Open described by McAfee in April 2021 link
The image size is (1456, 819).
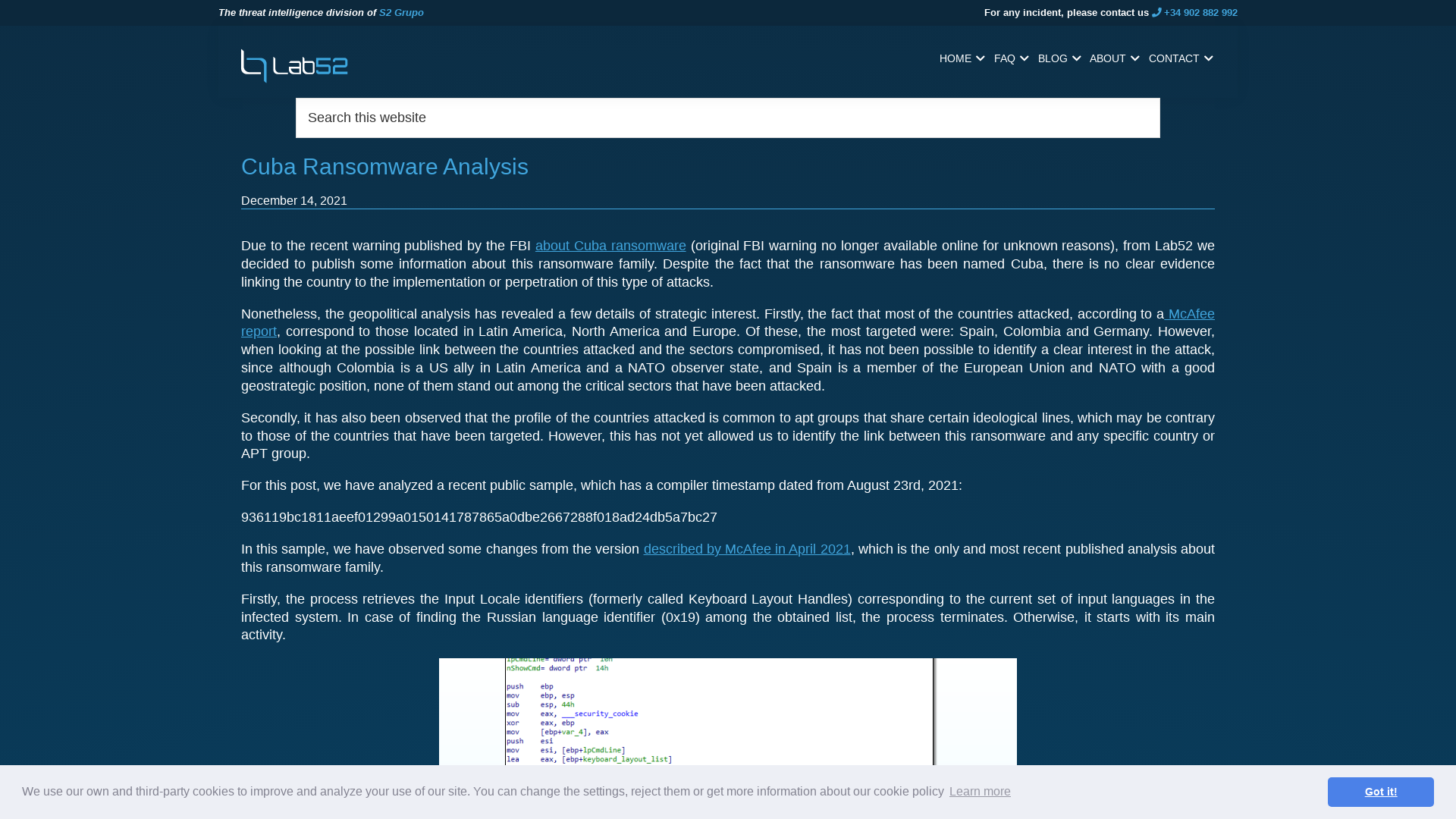tap(747, 549)
